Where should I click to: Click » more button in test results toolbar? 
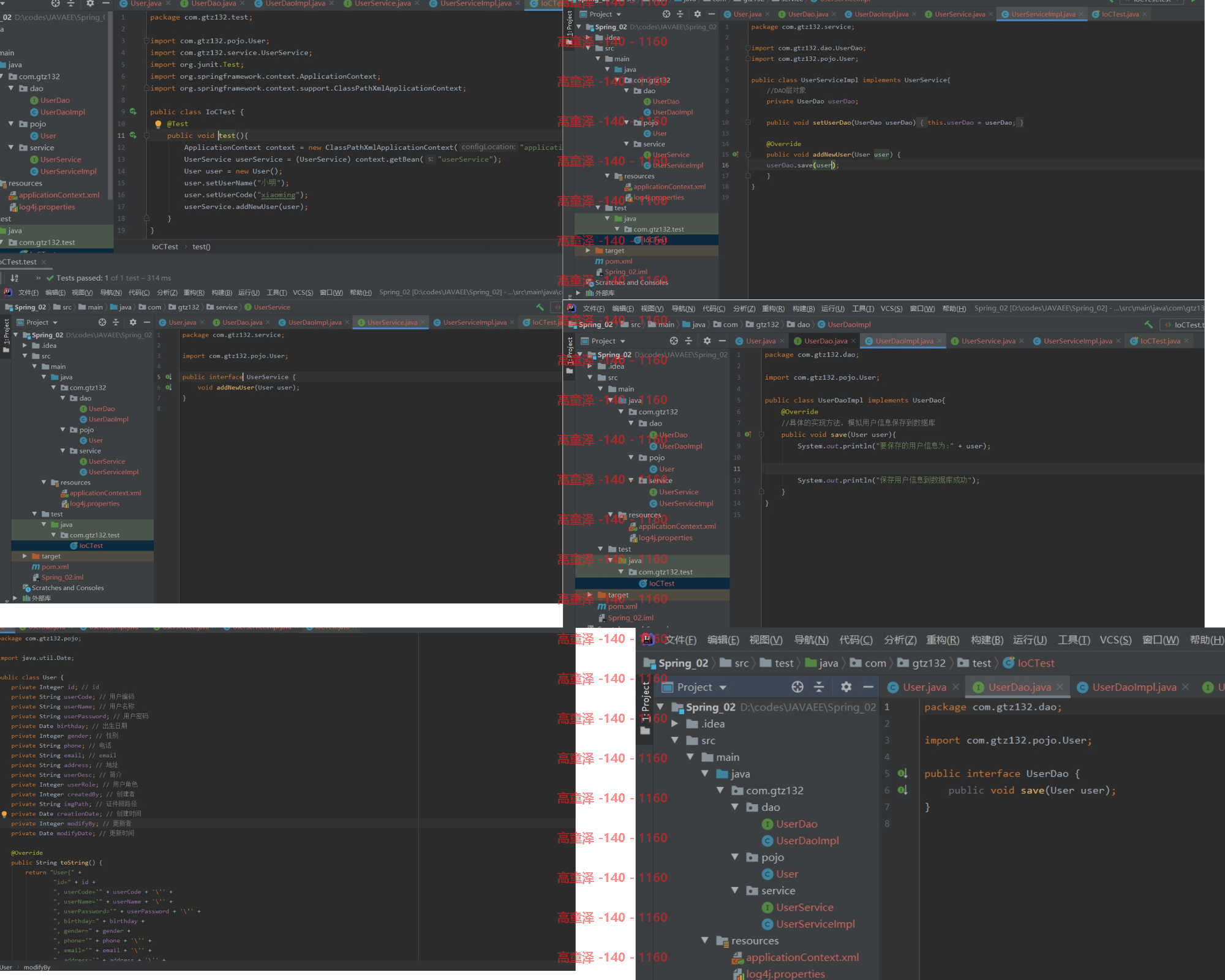point(39,278)
